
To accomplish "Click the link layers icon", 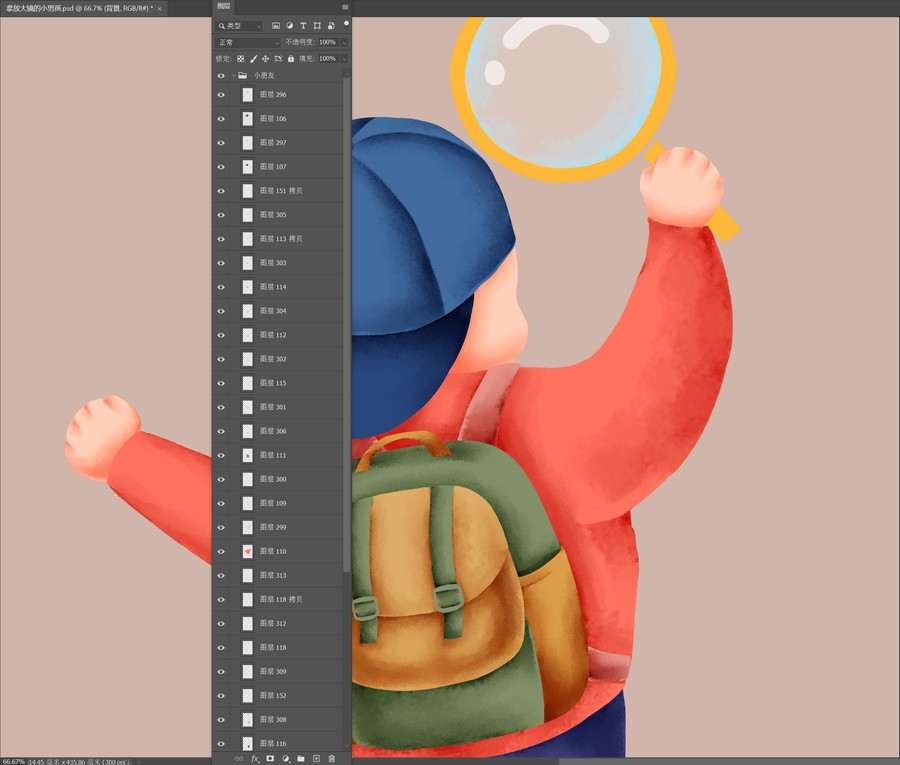I will tap(239, 759).
